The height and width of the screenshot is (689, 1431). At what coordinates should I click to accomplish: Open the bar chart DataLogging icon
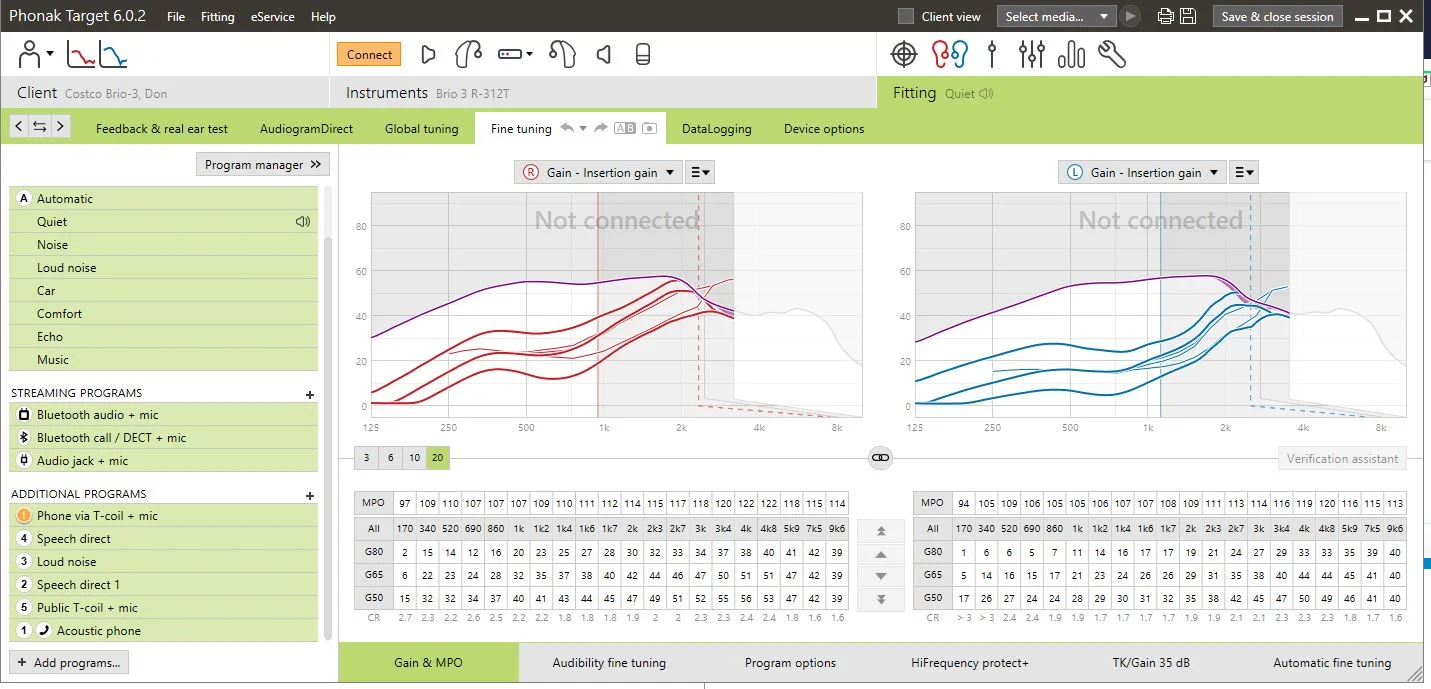[1071, 54]
